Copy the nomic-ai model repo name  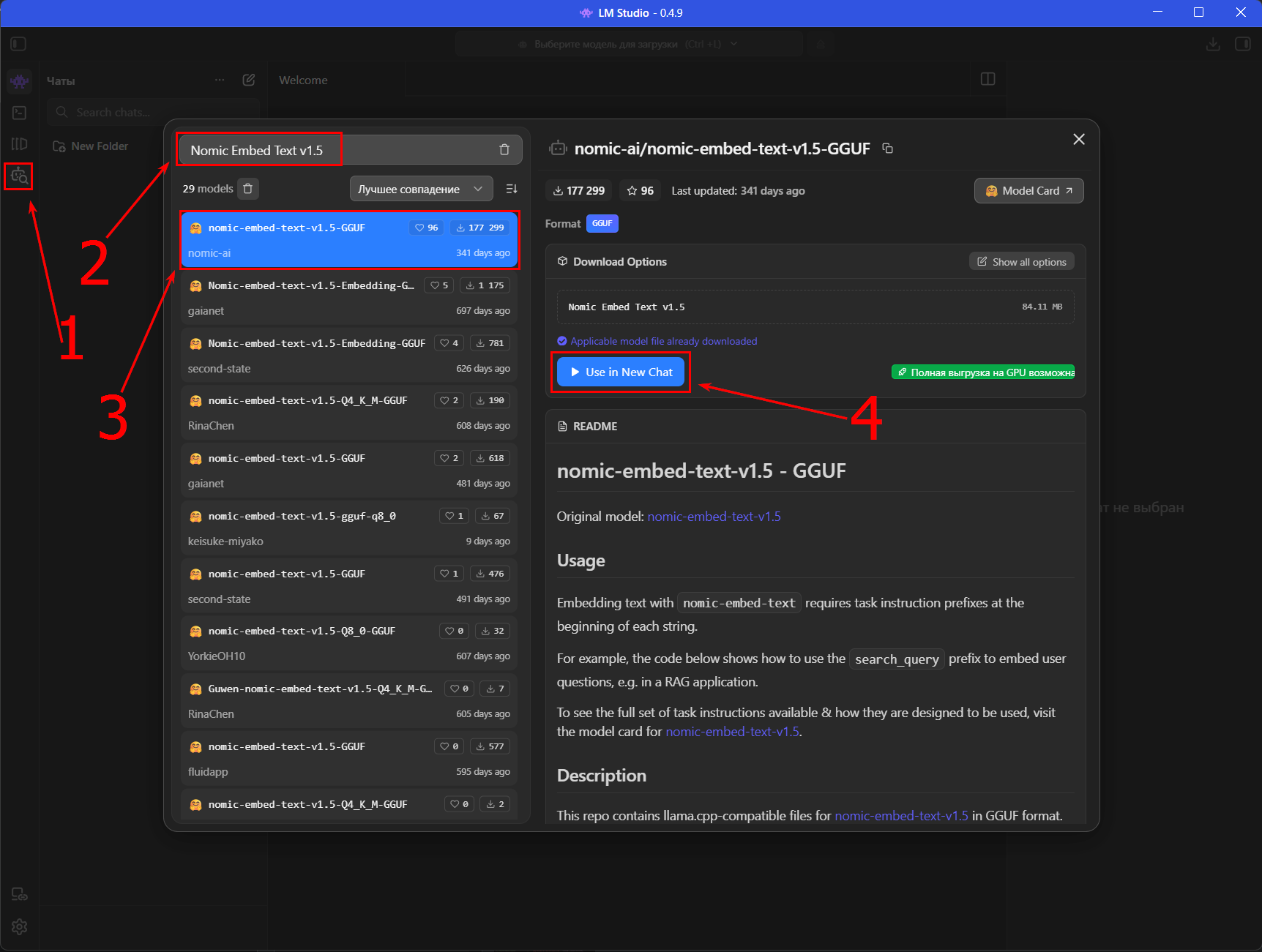click(x=888, y=149)
